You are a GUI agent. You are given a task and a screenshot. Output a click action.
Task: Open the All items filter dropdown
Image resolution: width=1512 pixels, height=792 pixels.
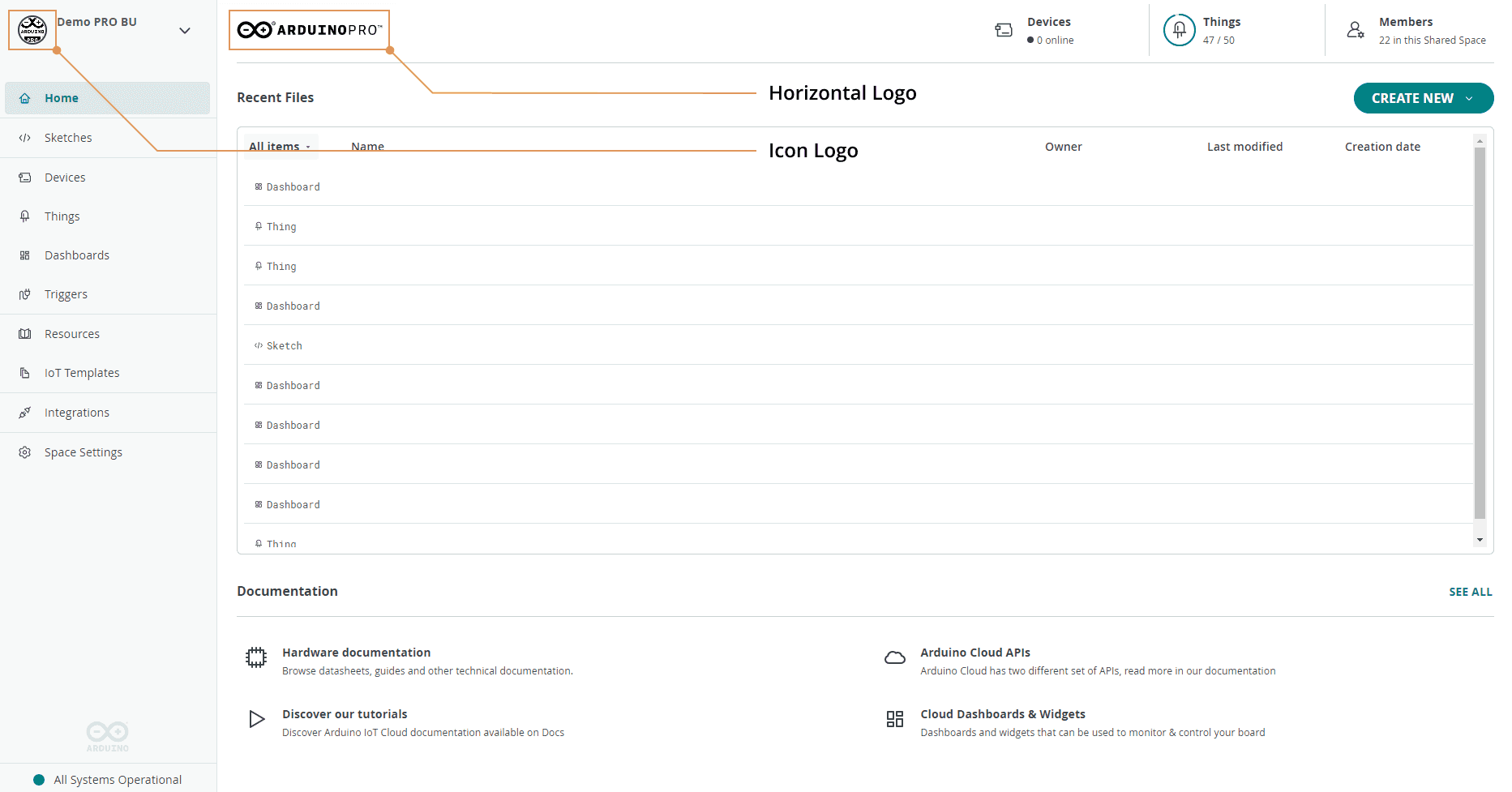pos(280,147)
